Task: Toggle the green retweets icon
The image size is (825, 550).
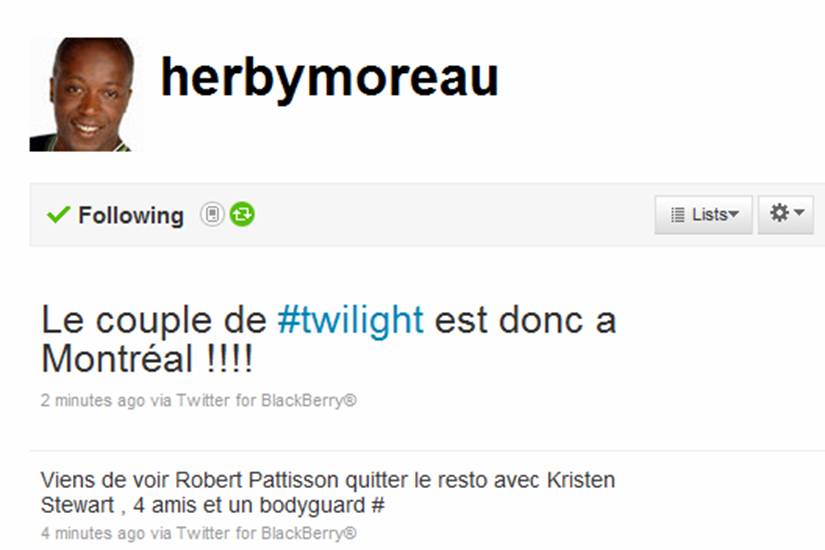Action: (x=242, y=215)
